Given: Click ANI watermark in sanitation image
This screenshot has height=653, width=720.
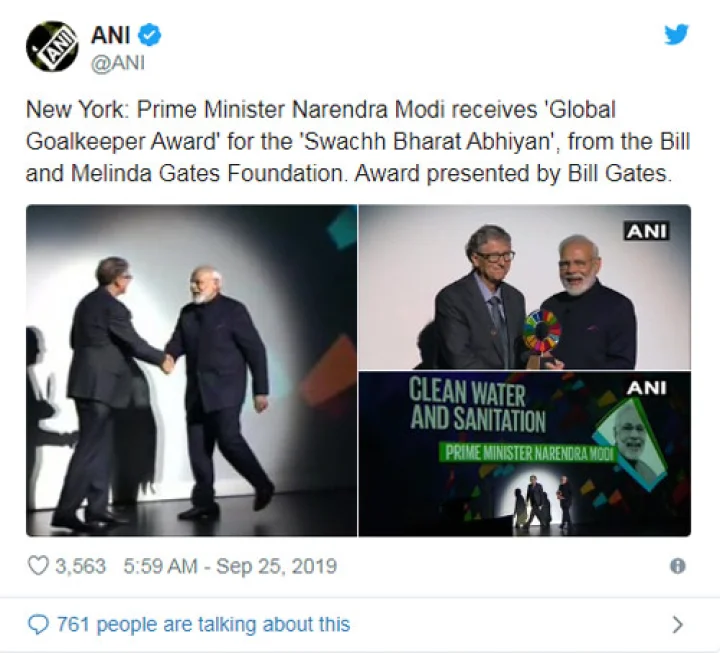Looking at the screenshot, I should pyautogui.click(x=646, y=388).
